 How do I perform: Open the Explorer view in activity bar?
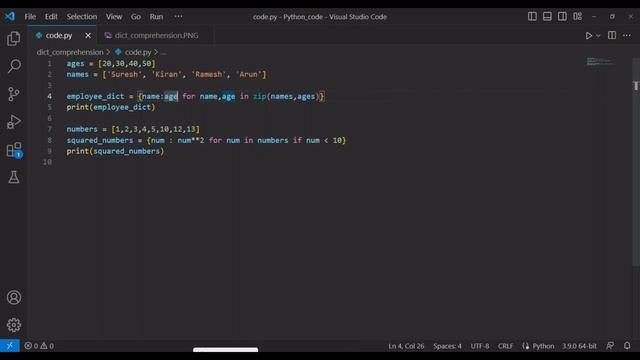click(x=13, y=39)
